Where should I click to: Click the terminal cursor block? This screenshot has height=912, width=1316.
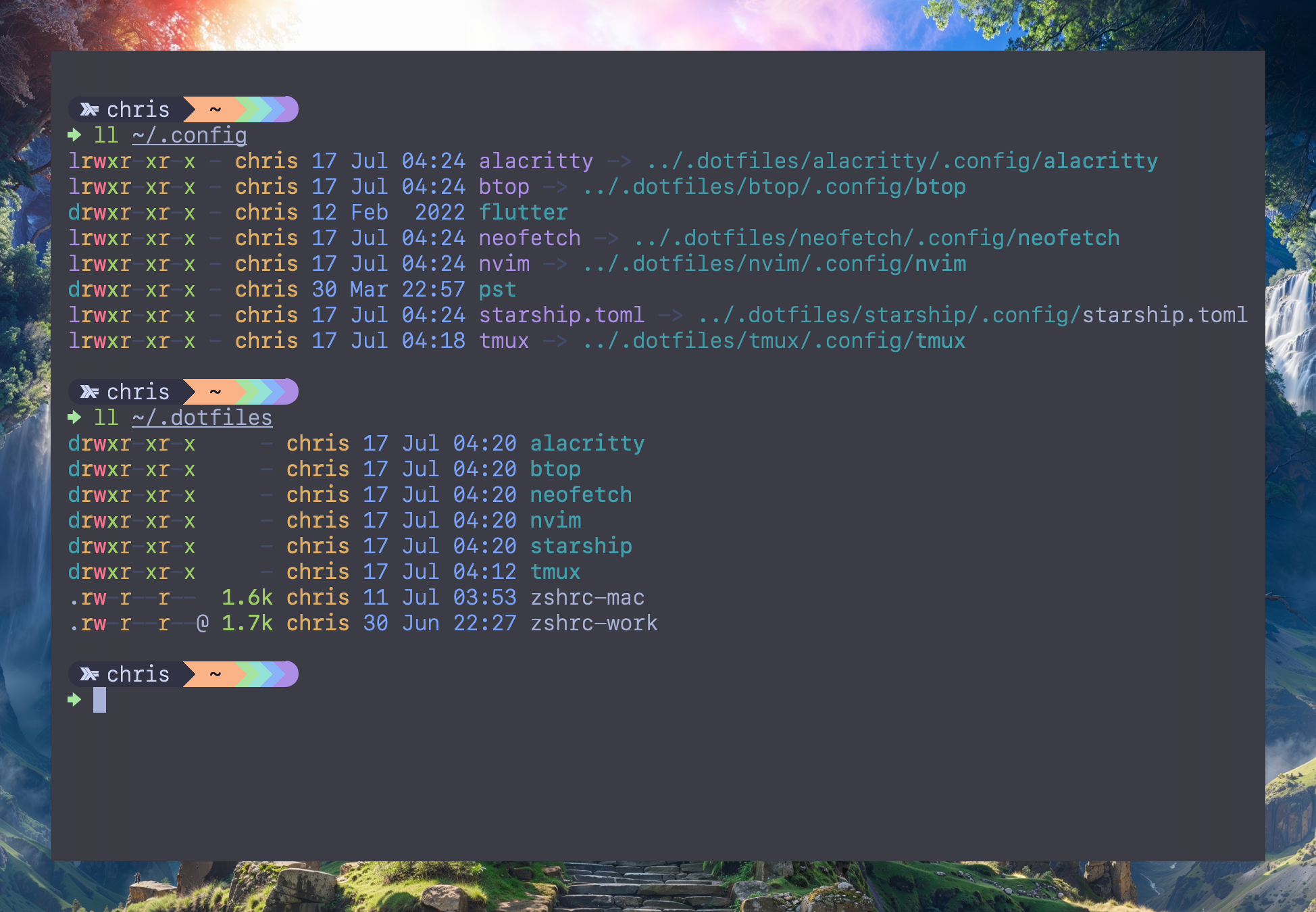(99, 700)
